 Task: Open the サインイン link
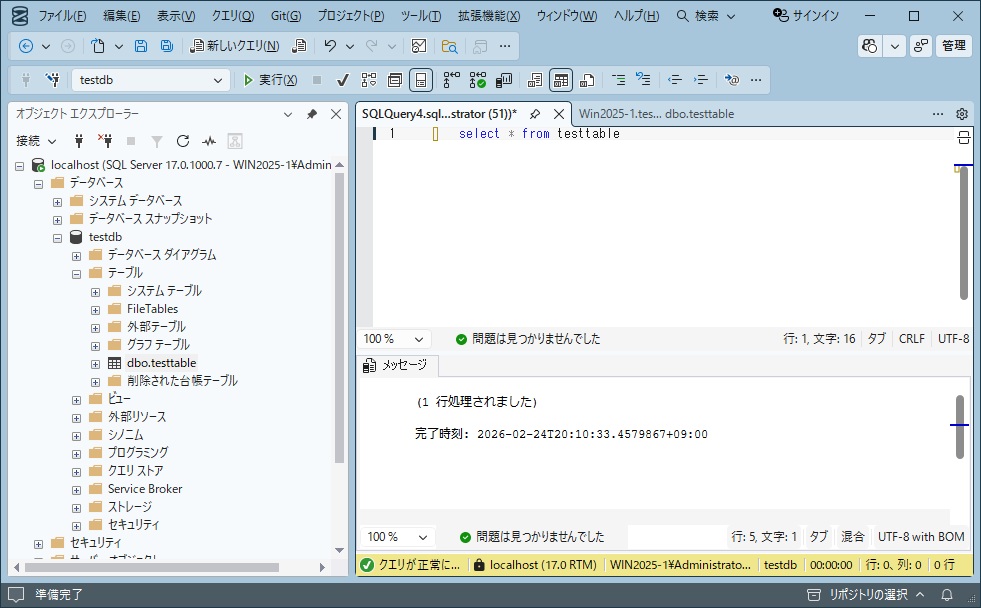(816, 15)
